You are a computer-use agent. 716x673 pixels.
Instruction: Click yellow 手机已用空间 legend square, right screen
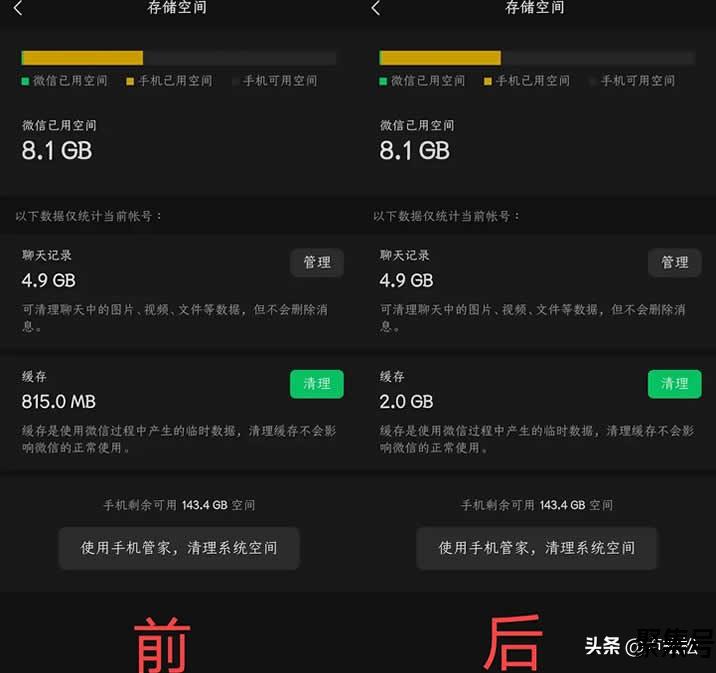click(x=488, y=81)
